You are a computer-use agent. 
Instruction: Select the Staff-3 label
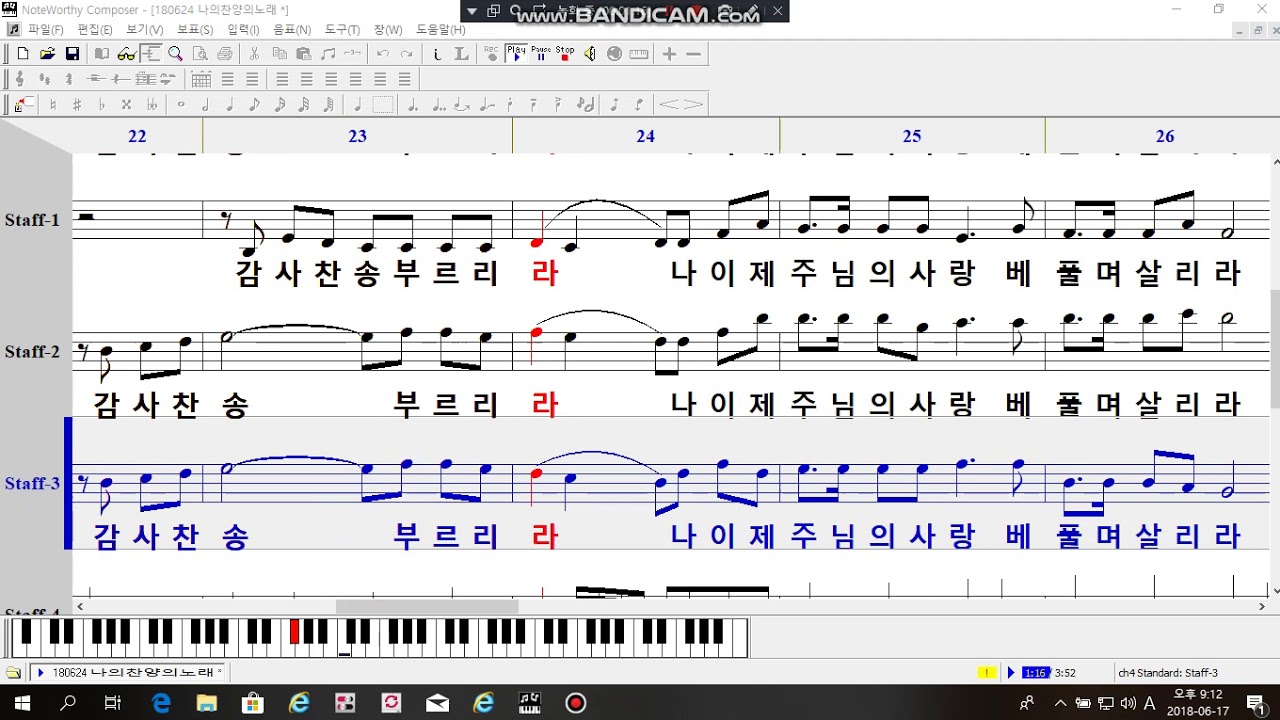pyautogui.click(x=32, y=484)
